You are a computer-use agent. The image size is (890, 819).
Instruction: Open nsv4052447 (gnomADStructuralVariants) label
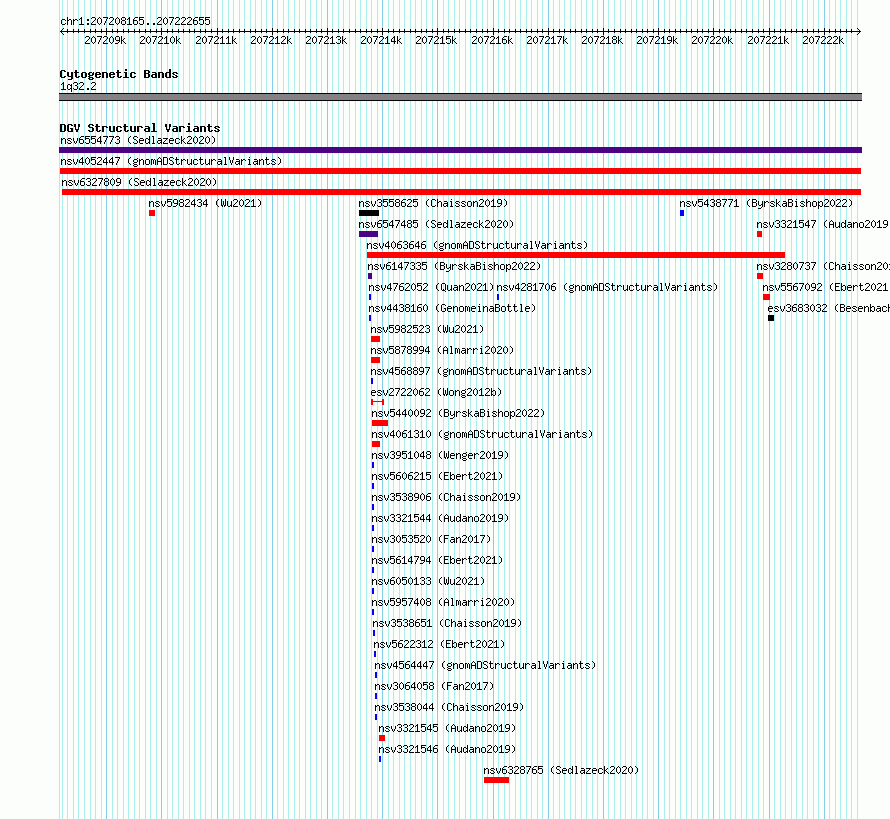(x=171, y=161)
